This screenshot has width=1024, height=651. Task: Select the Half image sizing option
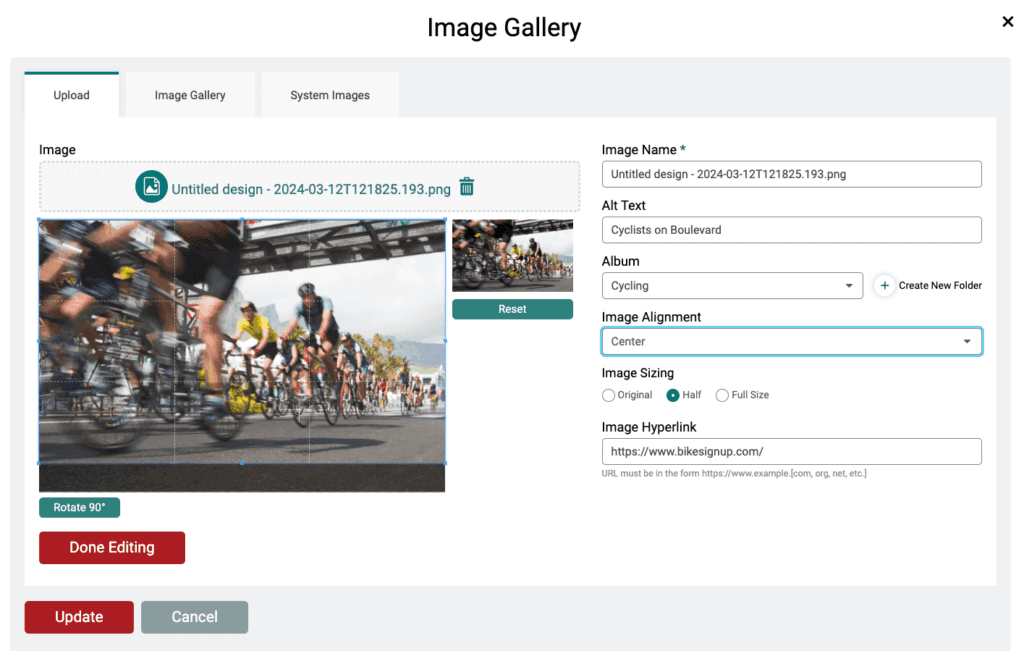673,395
